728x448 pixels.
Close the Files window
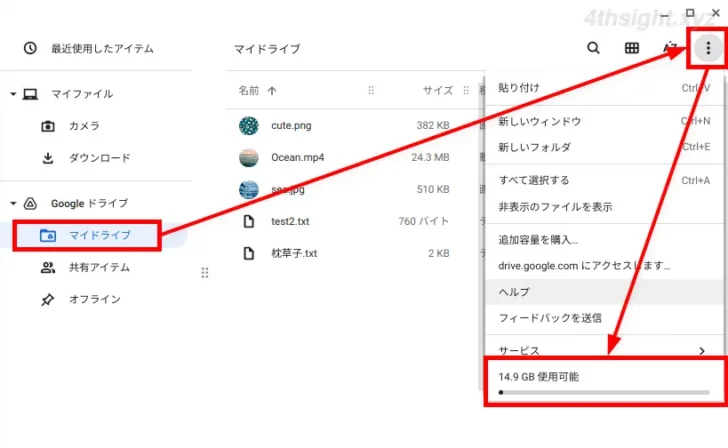(715, 13)
